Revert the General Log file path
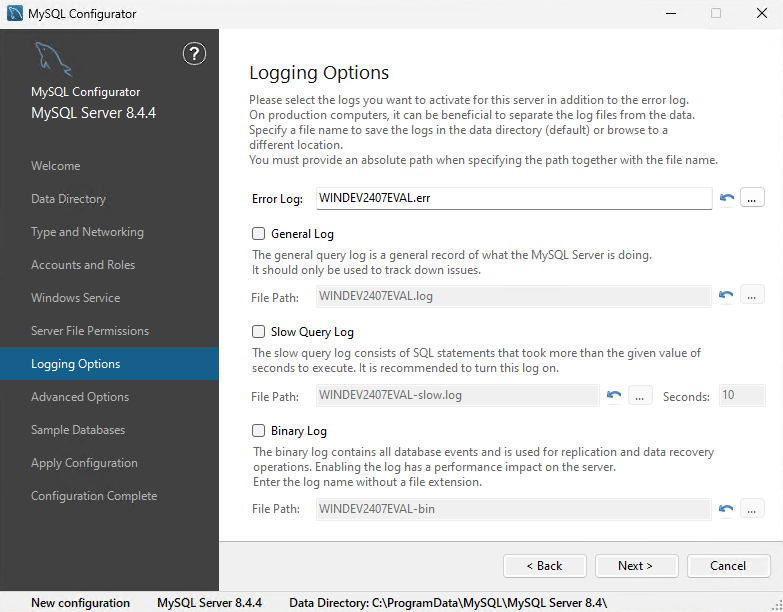The height and width of the screenshot is (612, 783). point(726,296)
